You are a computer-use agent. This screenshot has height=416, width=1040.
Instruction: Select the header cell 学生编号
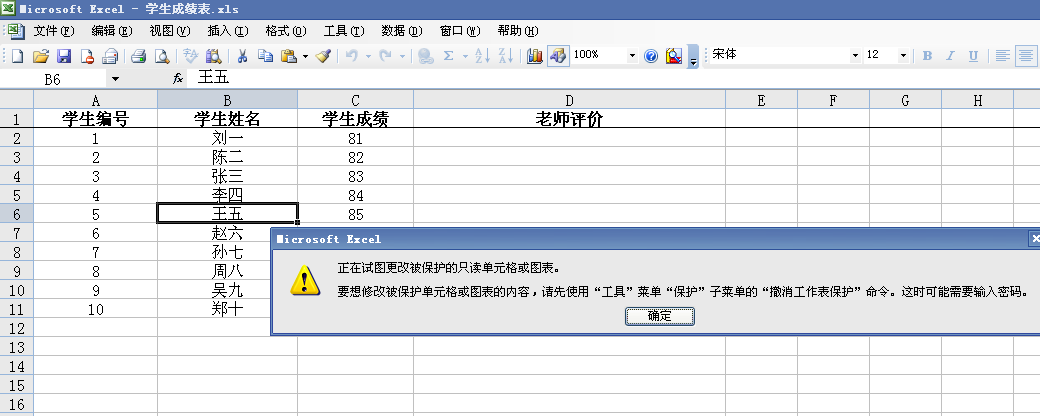click(x=96, y=119)
